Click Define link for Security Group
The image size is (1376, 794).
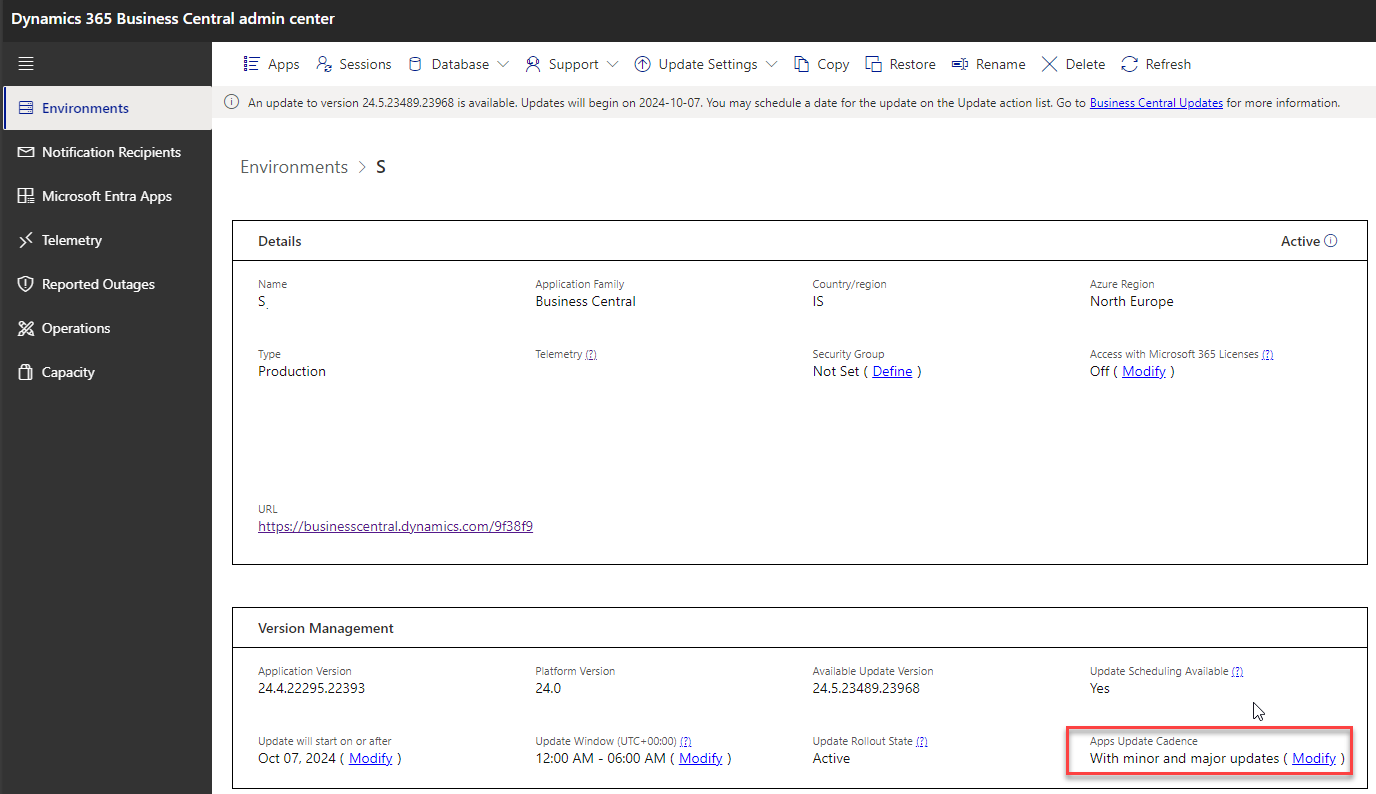pyautogui.click(x=892, y=371)
